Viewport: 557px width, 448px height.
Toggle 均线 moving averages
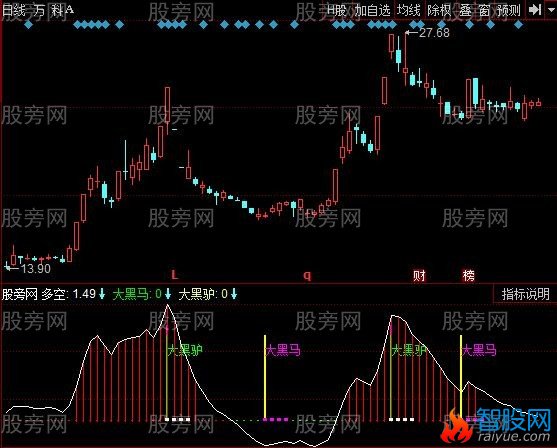pyautogui.click(x=409, y=10)
